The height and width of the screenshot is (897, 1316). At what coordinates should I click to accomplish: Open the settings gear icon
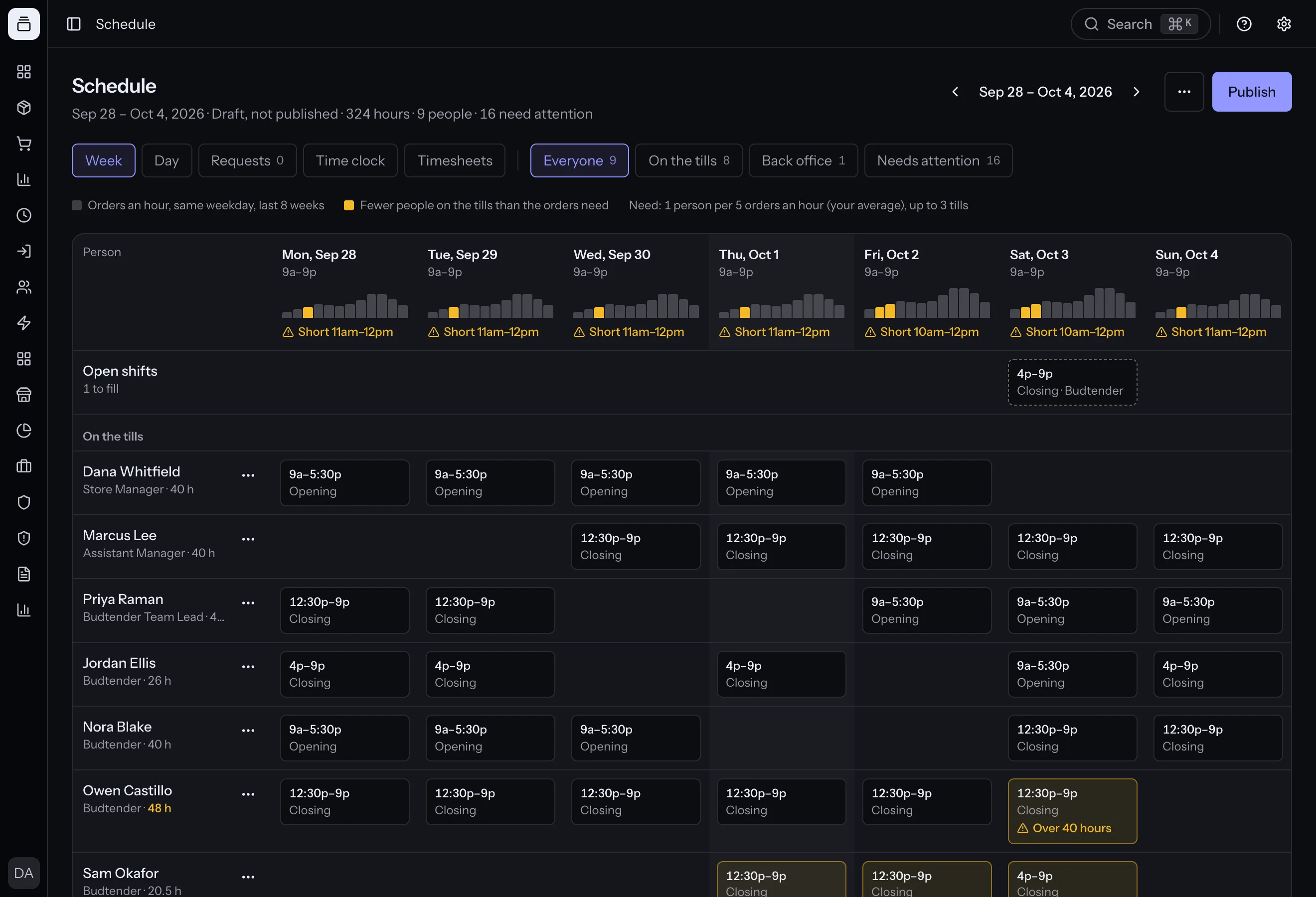tap(1284, 24)
